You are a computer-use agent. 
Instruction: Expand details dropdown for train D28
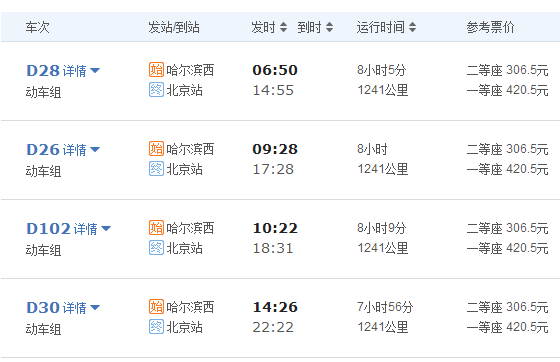pyautogui.click(x=81, y=71)
